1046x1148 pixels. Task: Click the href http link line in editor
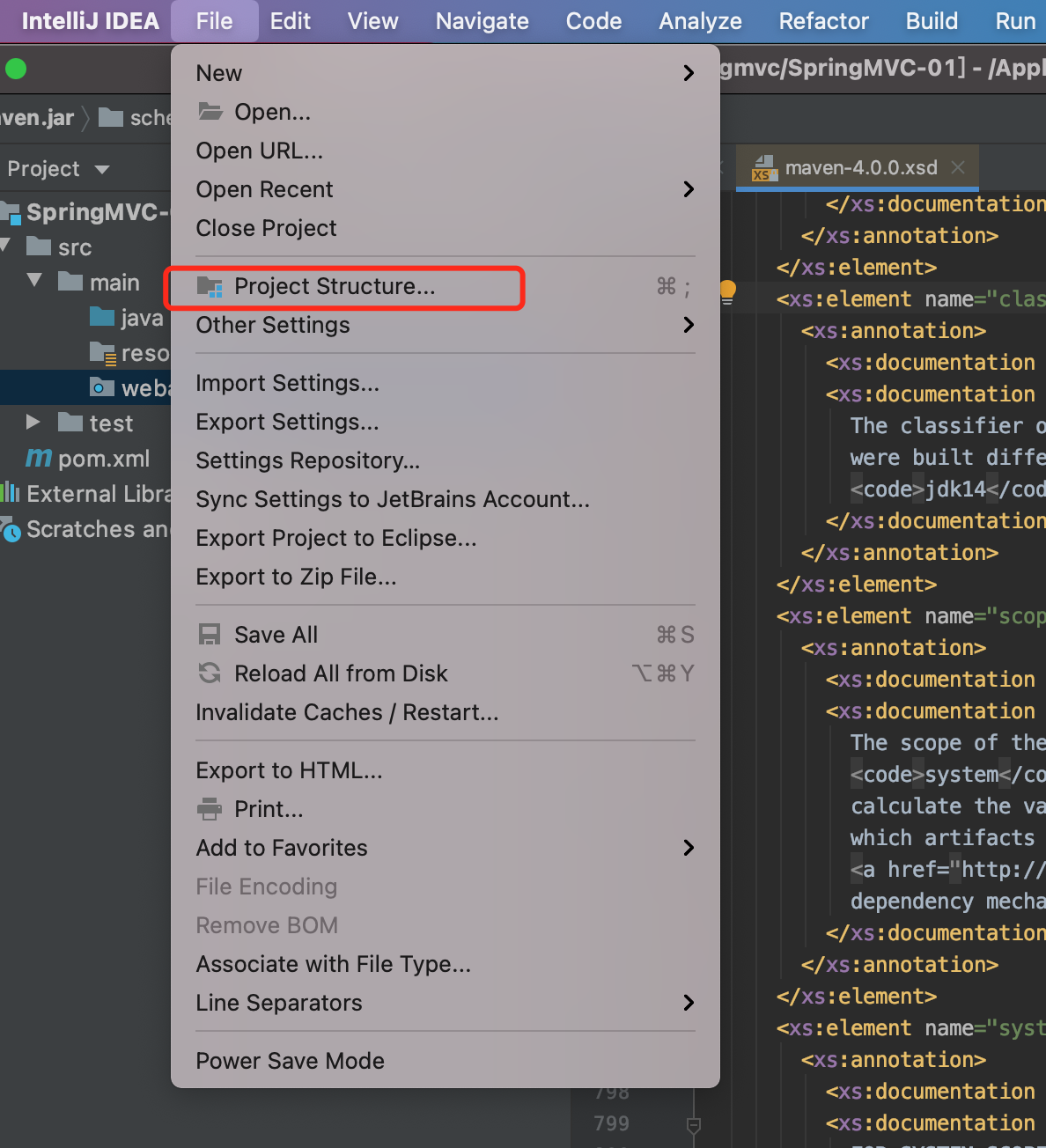point(947,869)
